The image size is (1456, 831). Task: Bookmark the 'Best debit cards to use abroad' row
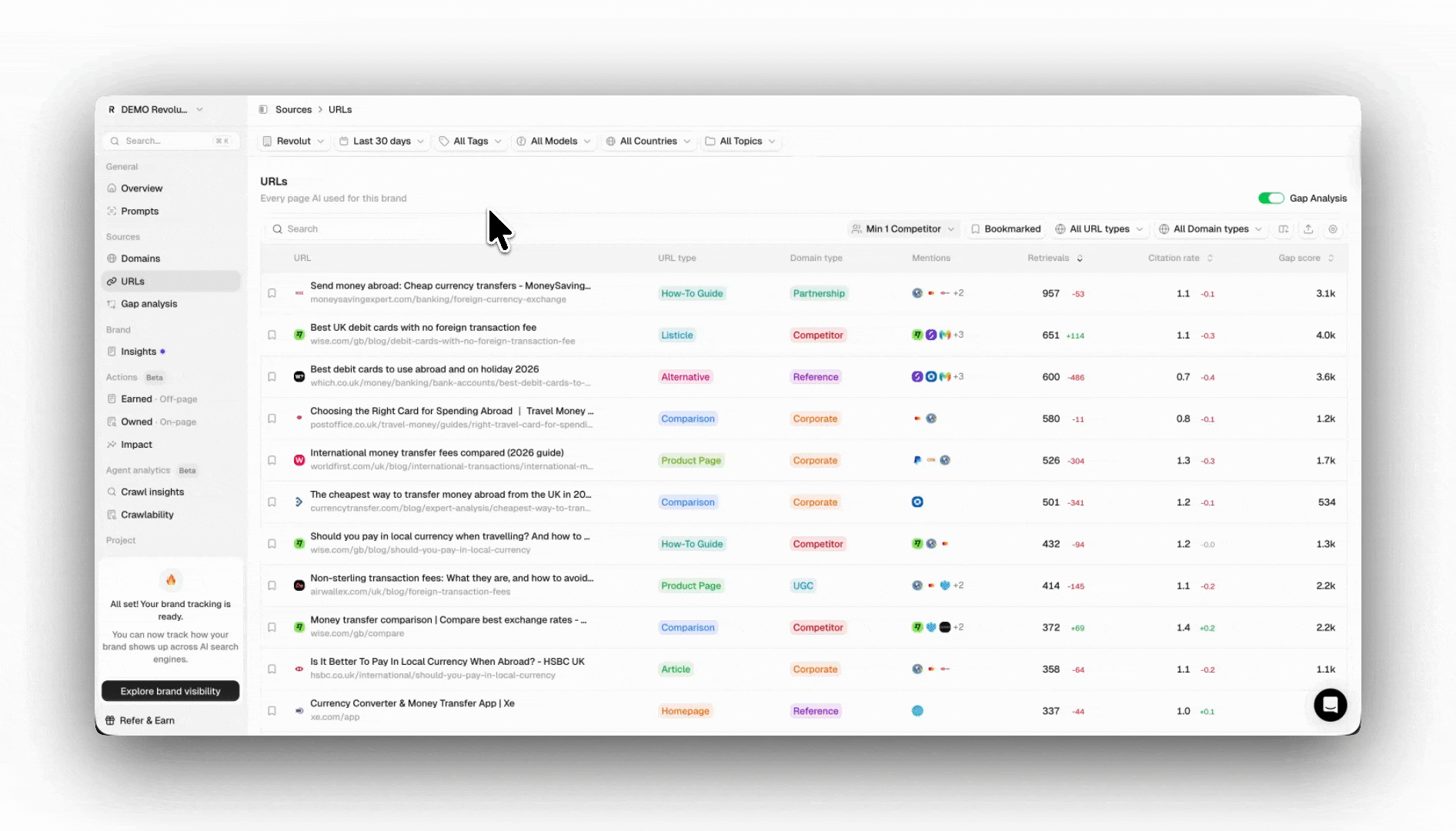pos(272,377)
